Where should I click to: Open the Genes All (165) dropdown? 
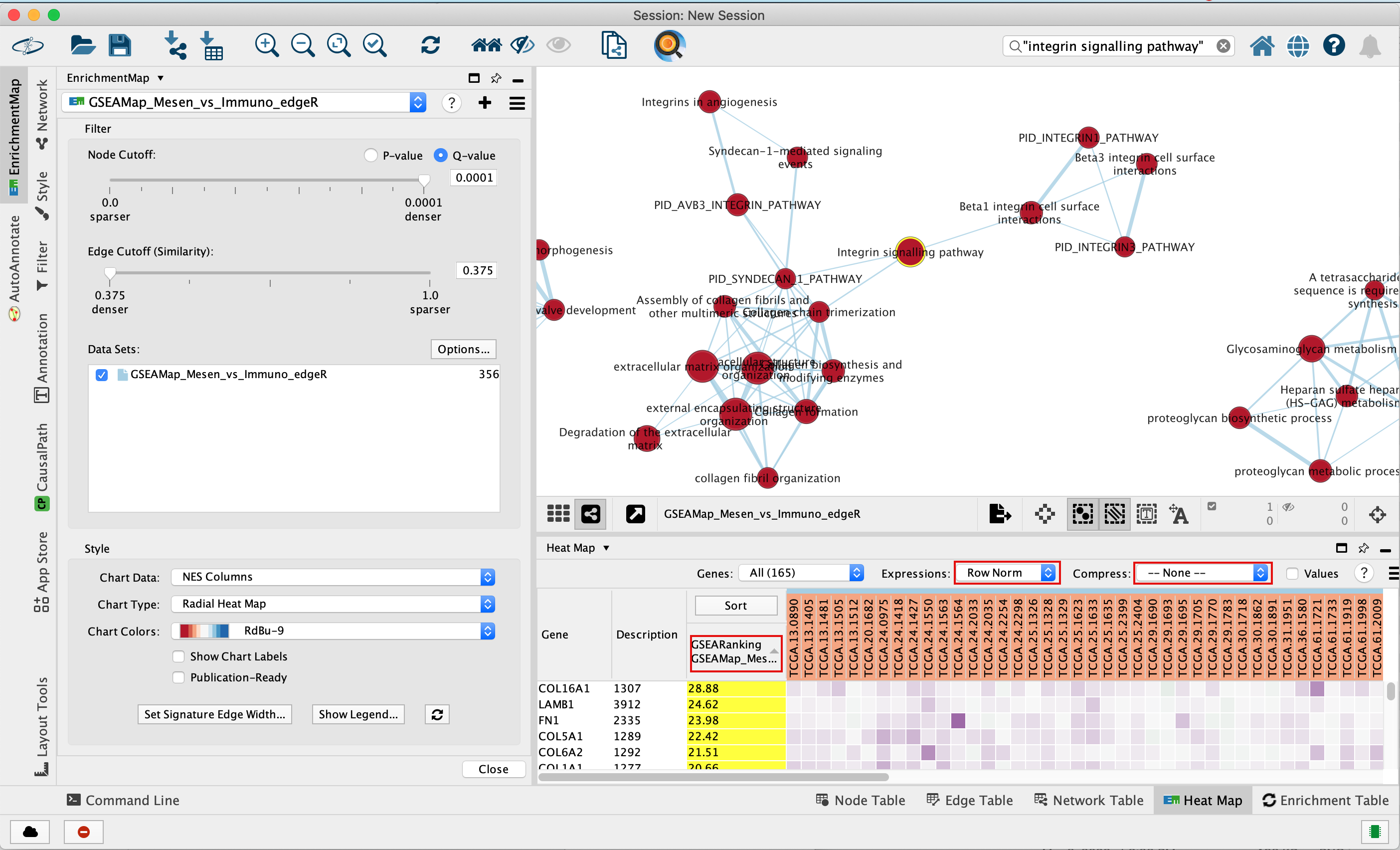801,573
